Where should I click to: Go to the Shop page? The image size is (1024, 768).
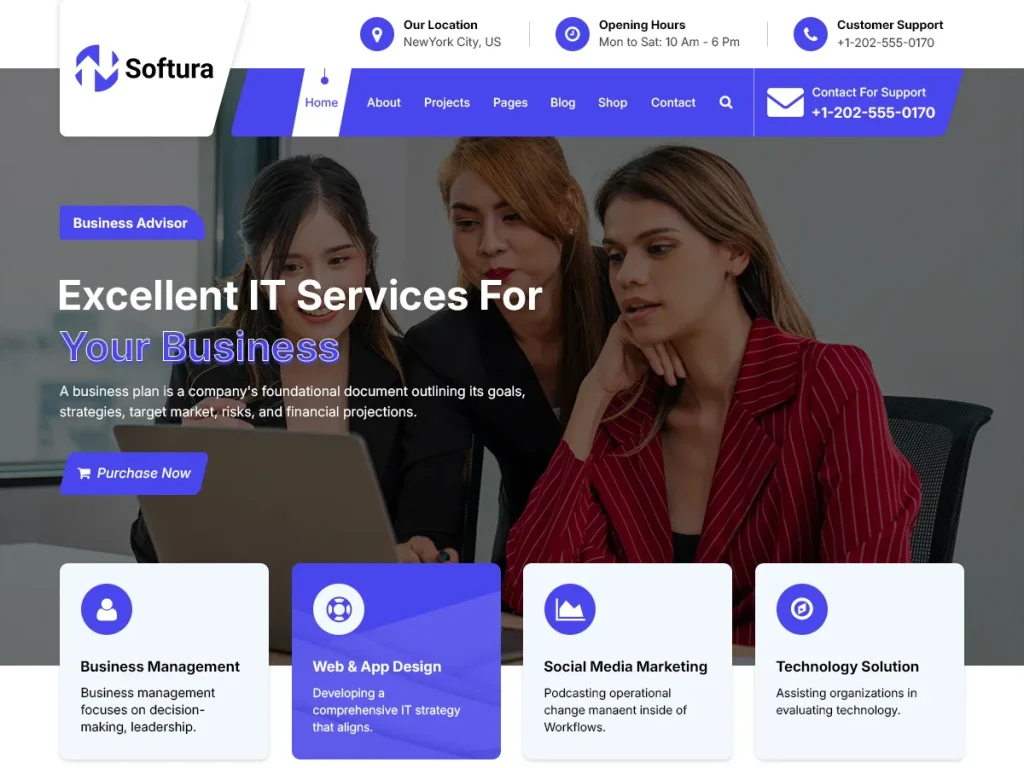(x=613, y=103)
